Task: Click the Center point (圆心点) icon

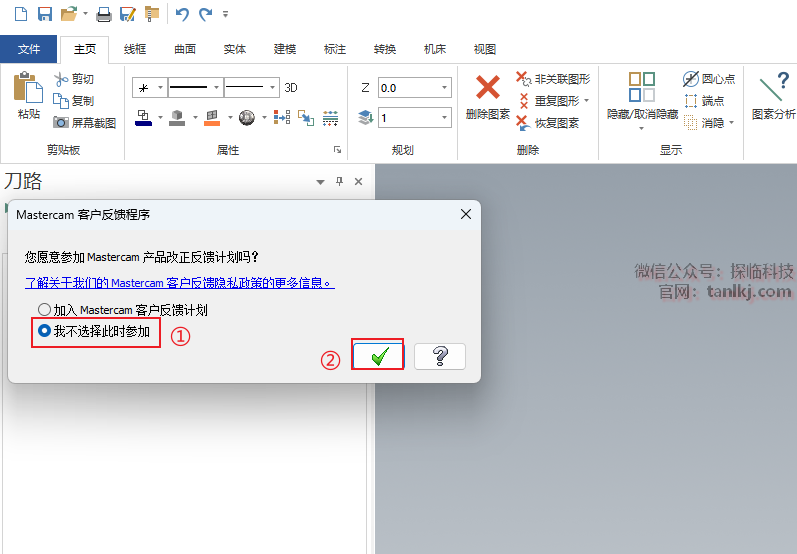Action: point(691,79)
